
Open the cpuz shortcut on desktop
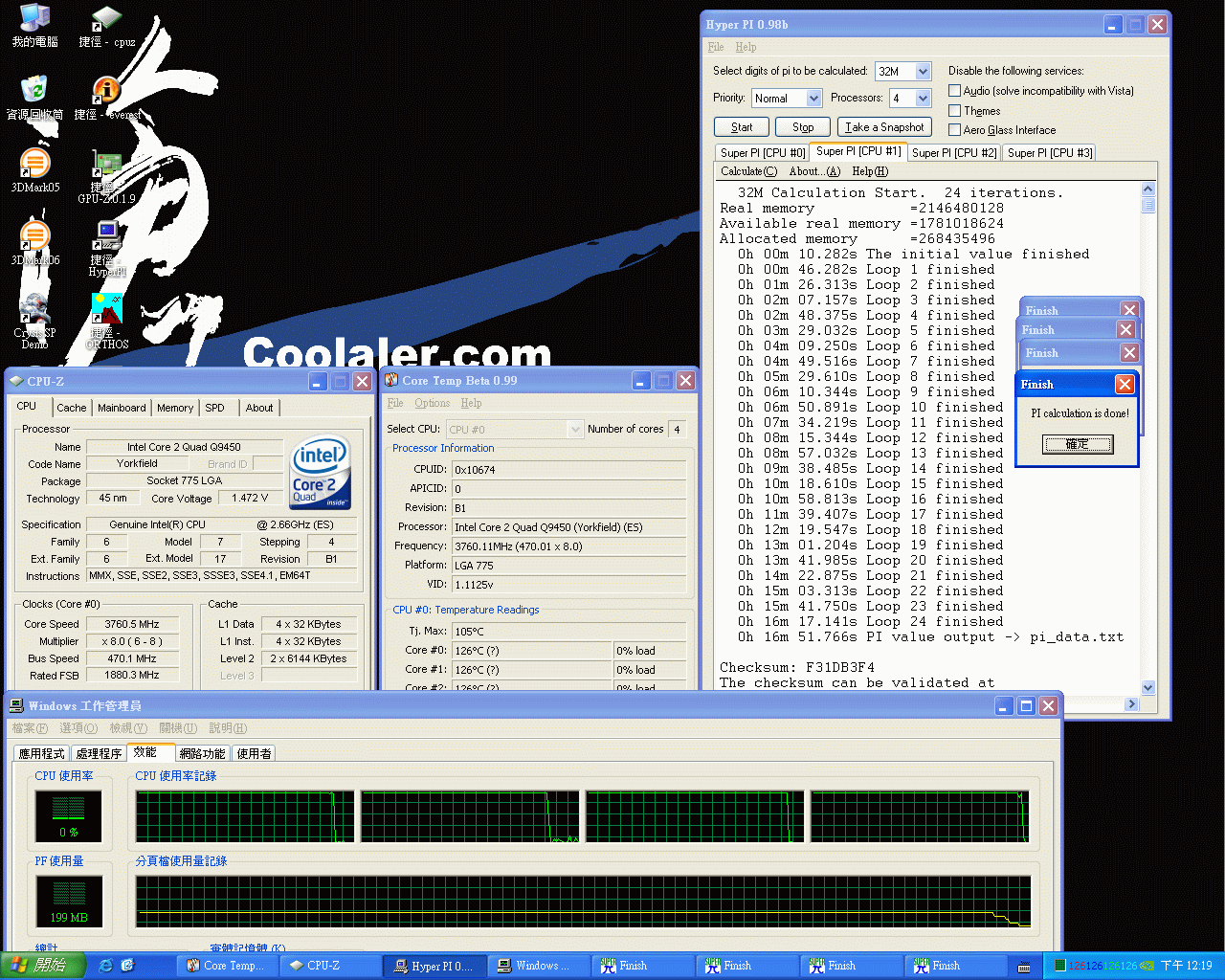pyautogui.click(x=106, y=25)
